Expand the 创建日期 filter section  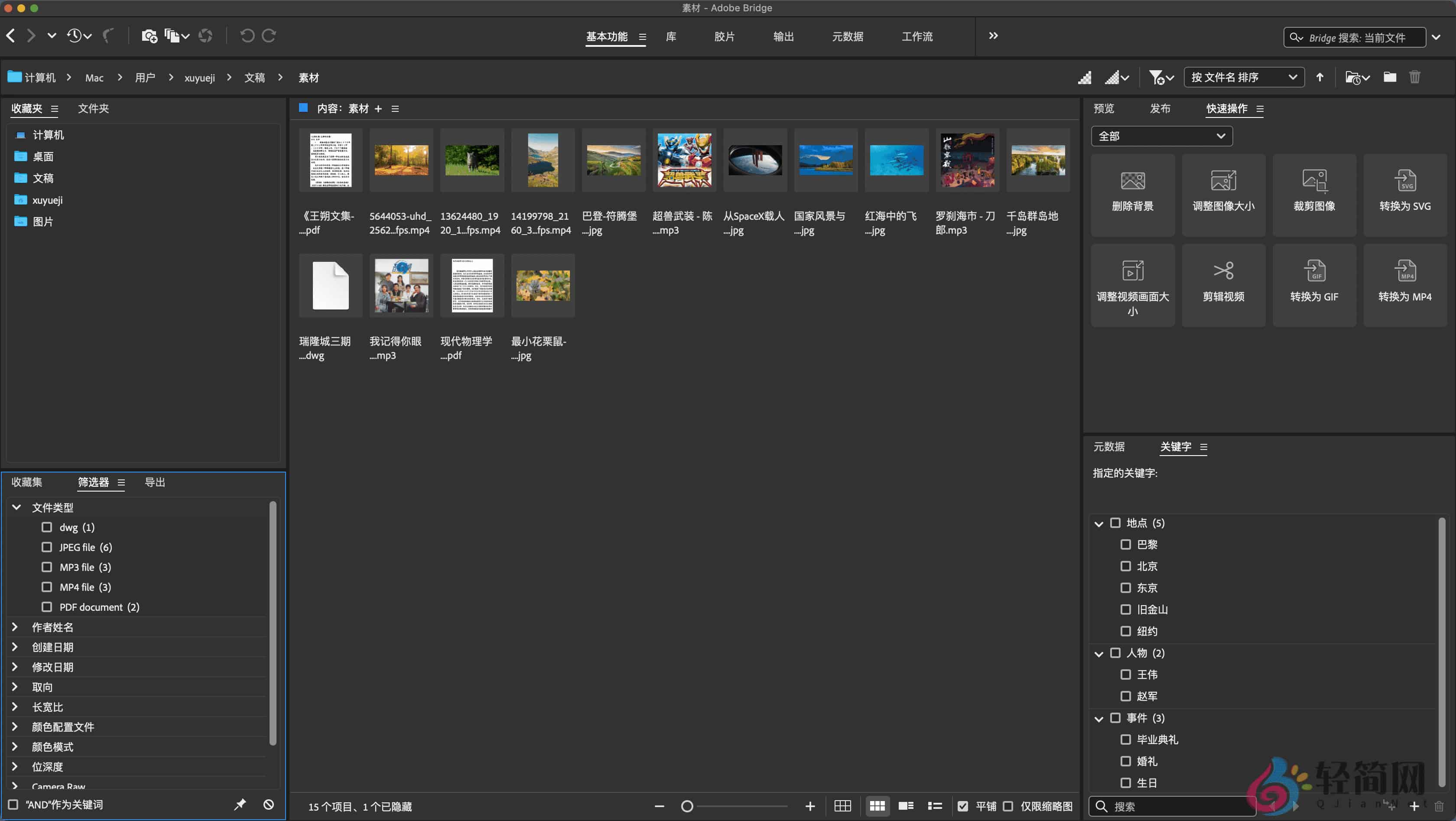[15, 647]
